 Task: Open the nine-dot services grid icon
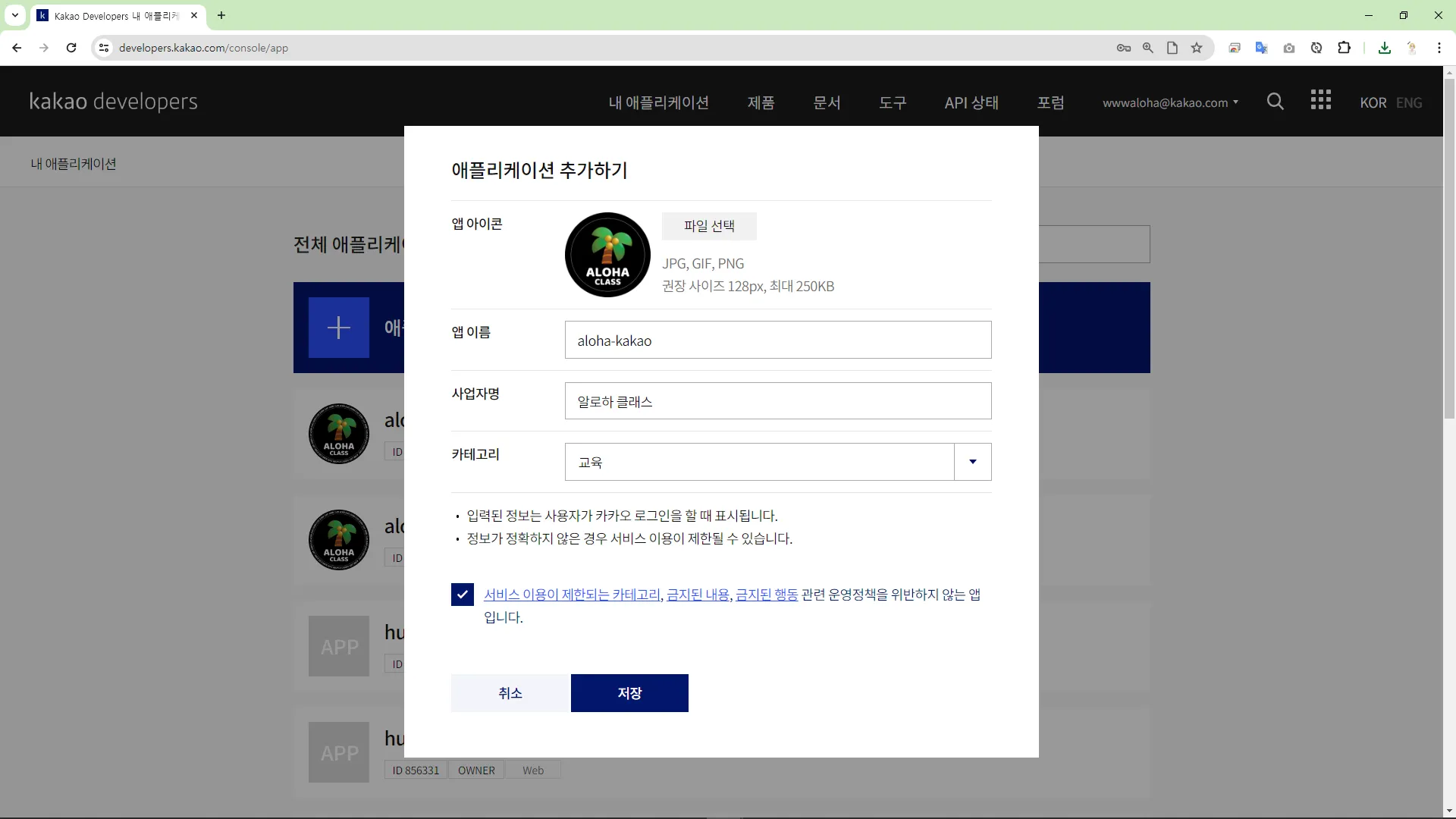coord(1320,100)
